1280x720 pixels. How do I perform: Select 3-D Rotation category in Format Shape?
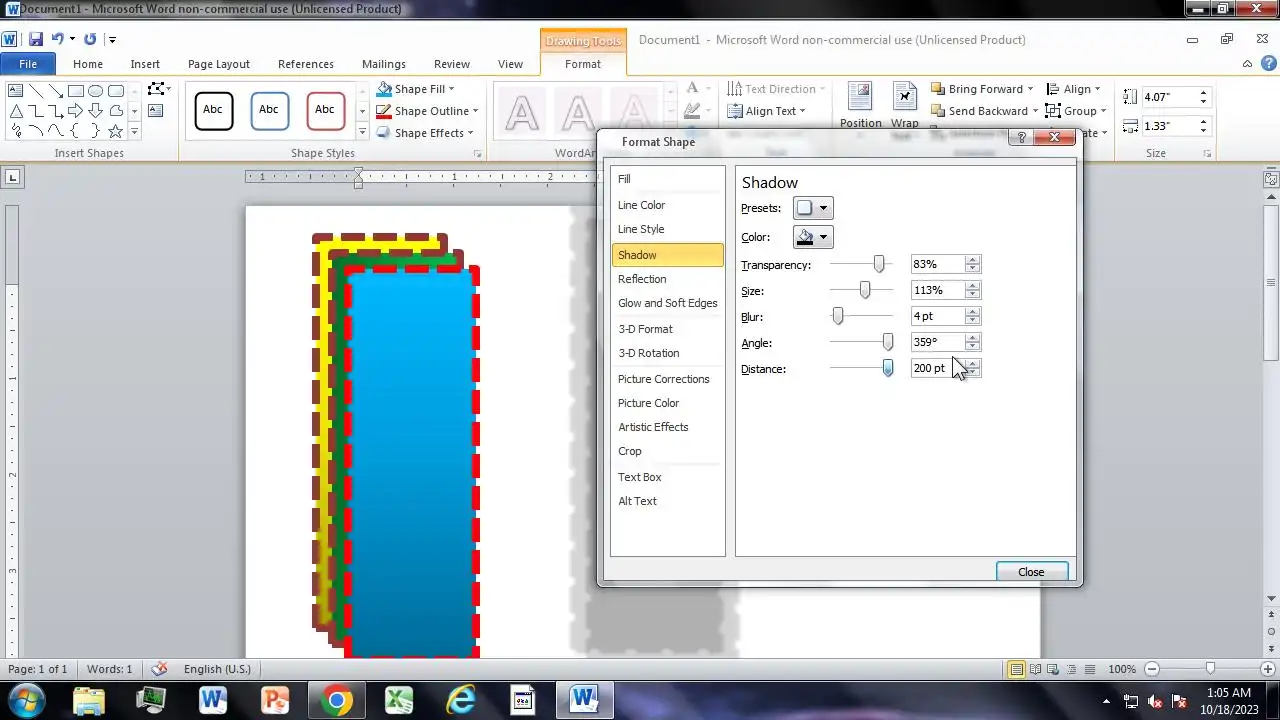point(668,353)
